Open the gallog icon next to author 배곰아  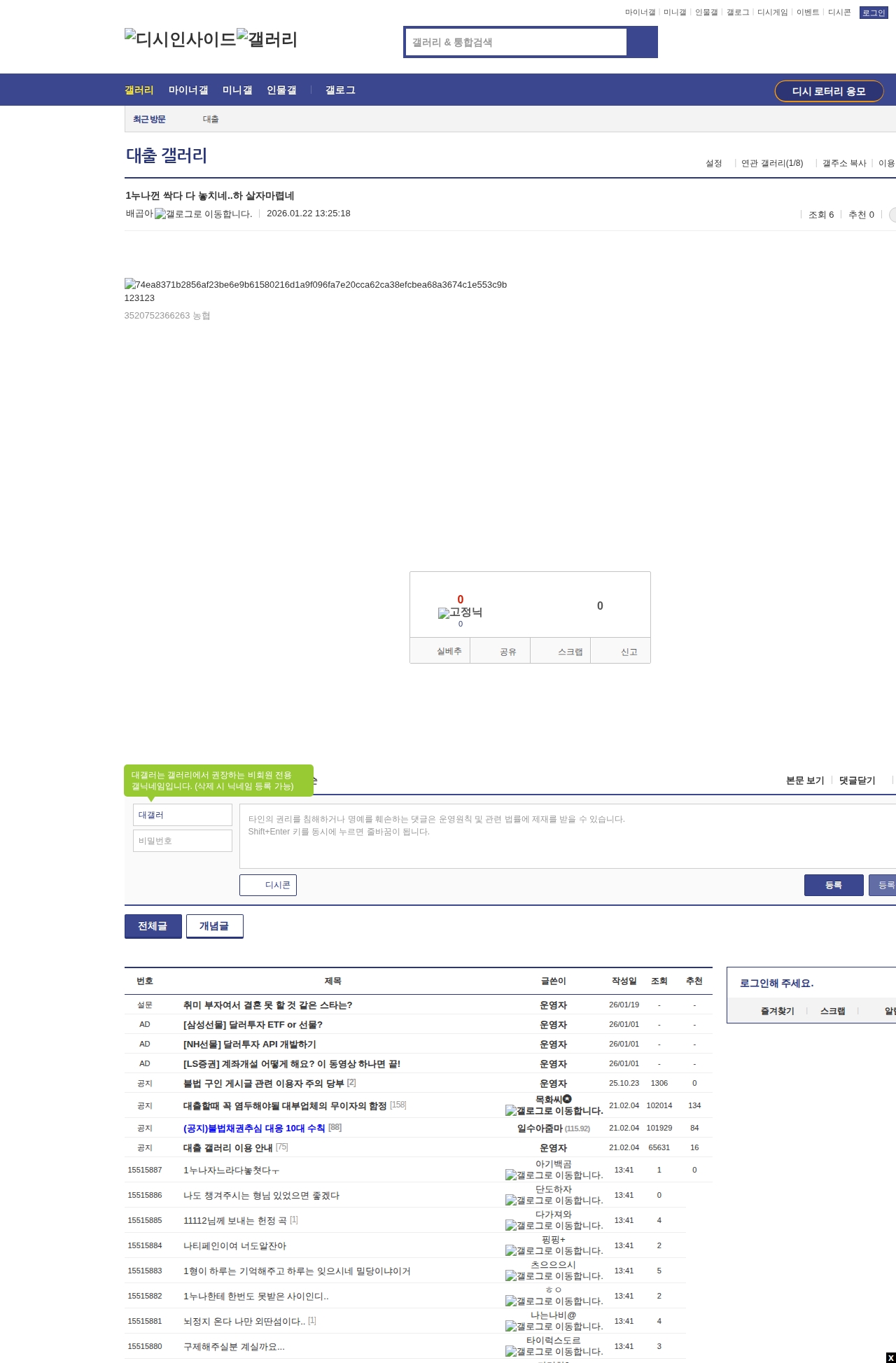pos(203,214)
